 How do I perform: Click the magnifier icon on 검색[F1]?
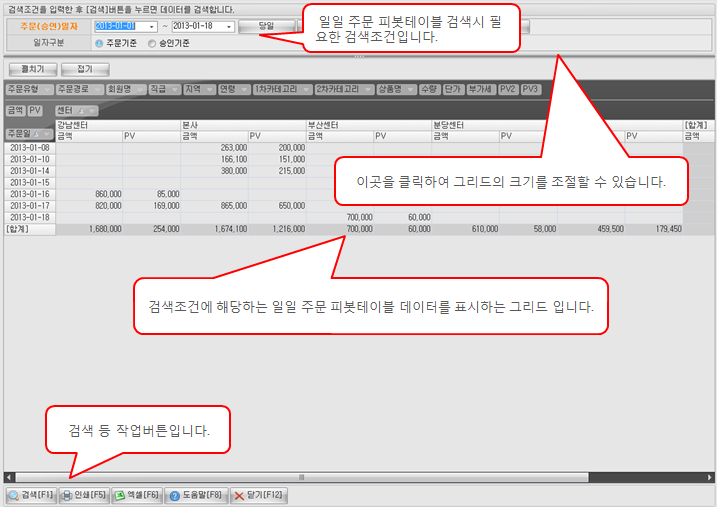pyautogui.click(x=14, y=496)
